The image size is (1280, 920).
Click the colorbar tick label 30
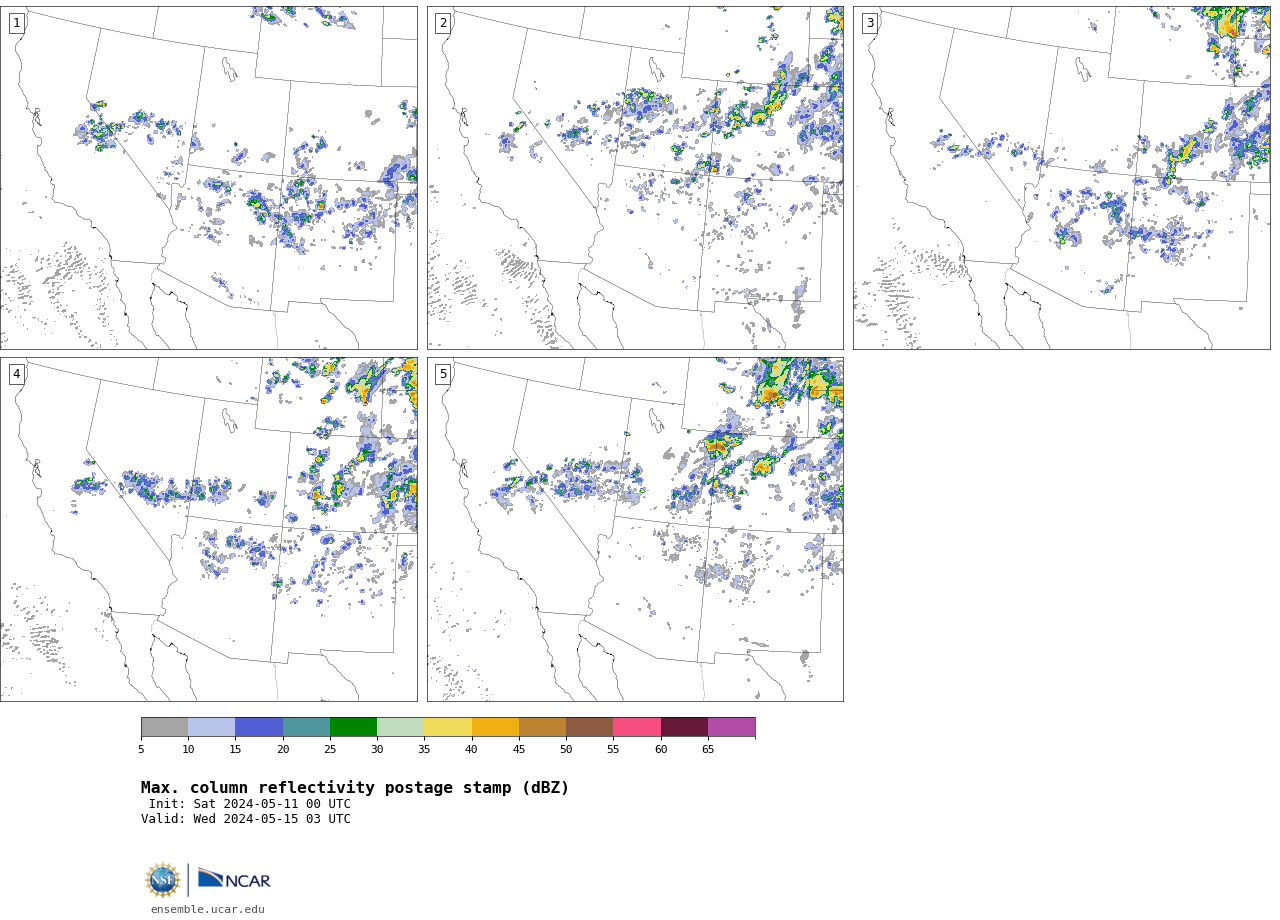point(377,749)
